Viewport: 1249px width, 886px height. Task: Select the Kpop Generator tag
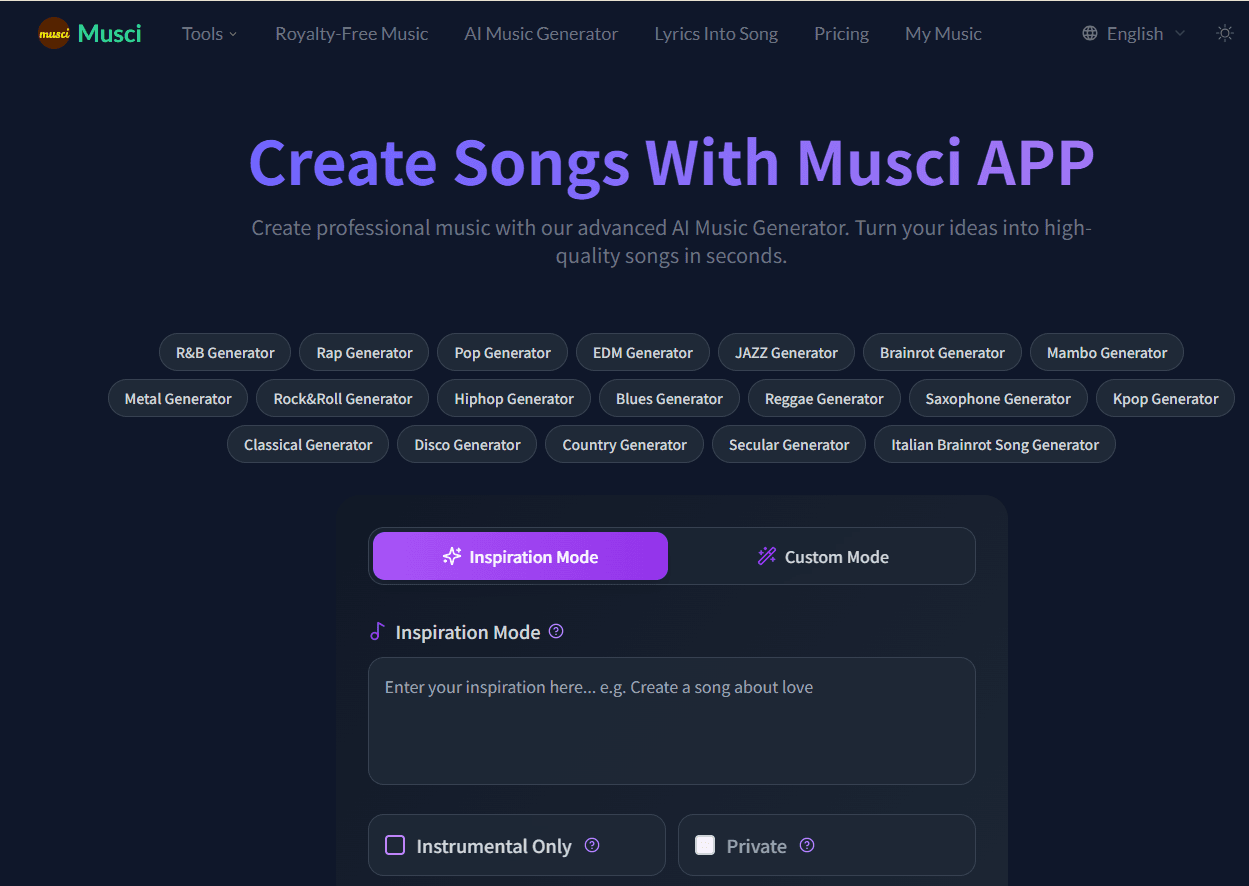[x=1165, y=398]
